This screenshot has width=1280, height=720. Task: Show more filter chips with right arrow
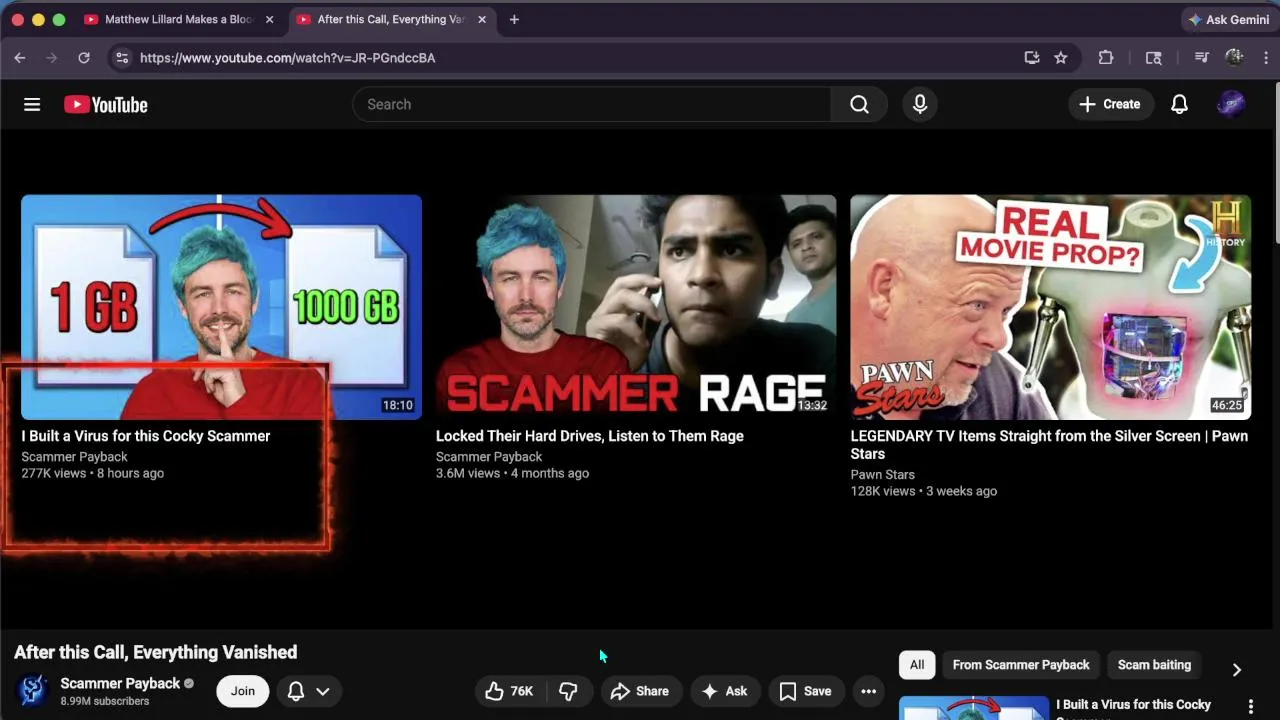point(1236,669)
